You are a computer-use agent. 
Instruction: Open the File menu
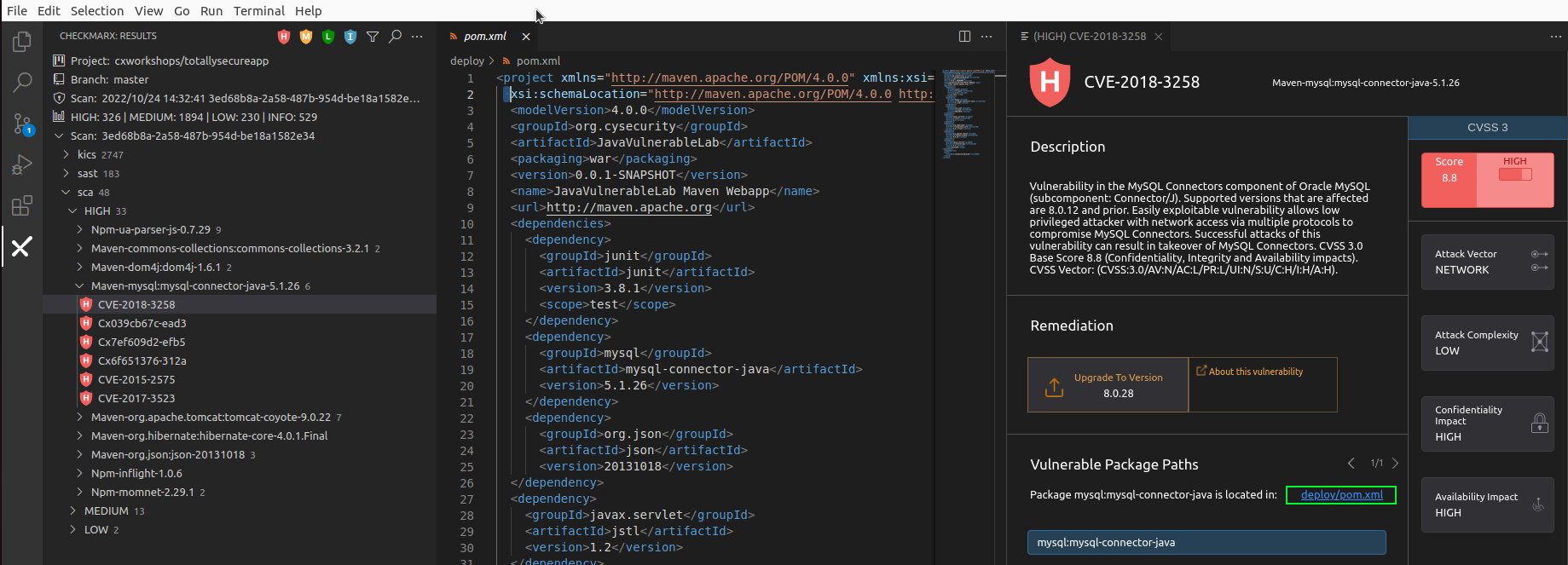click(17, 10)
